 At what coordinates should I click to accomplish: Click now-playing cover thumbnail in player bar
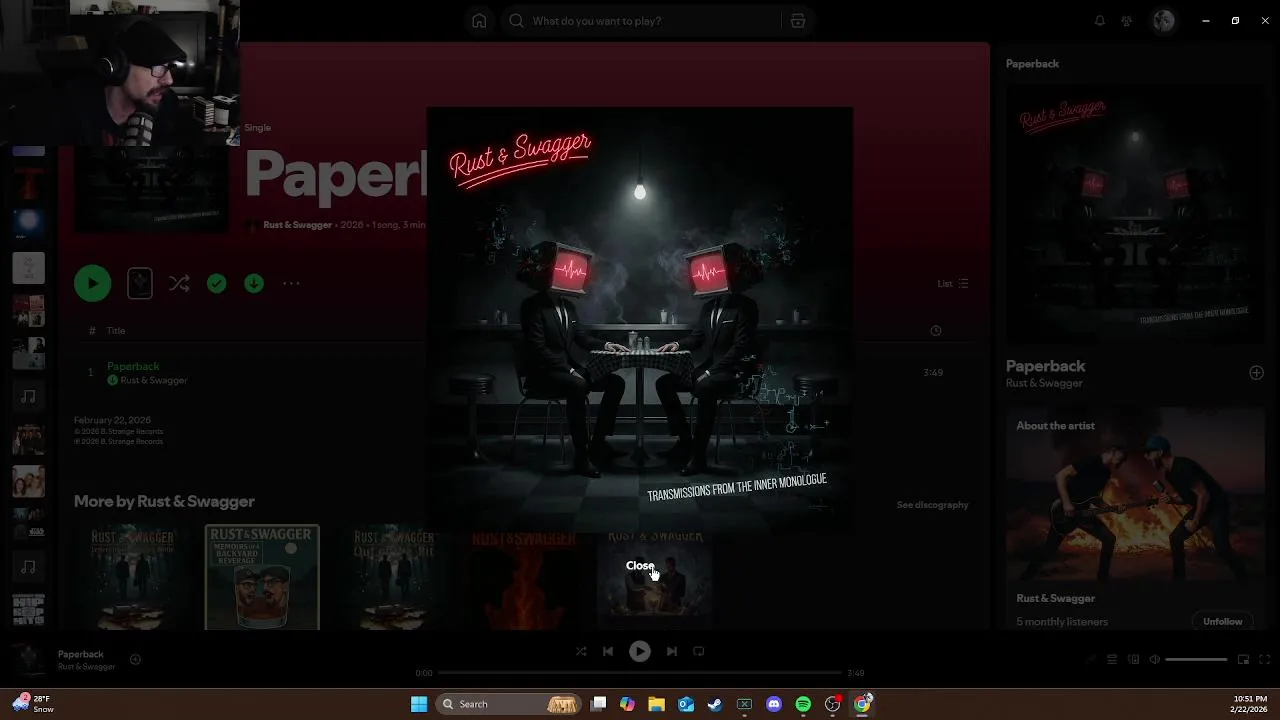click(x=28, y=659)
